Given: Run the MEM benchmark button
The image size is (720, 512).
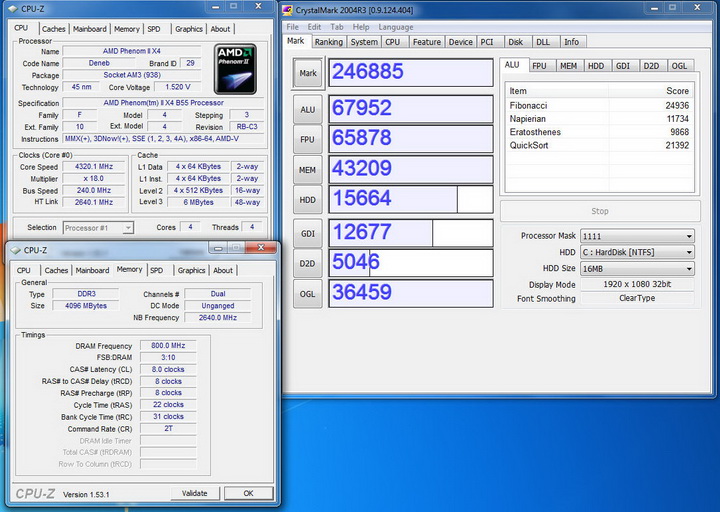Looking at the screenshot, I should pos(308,170).
